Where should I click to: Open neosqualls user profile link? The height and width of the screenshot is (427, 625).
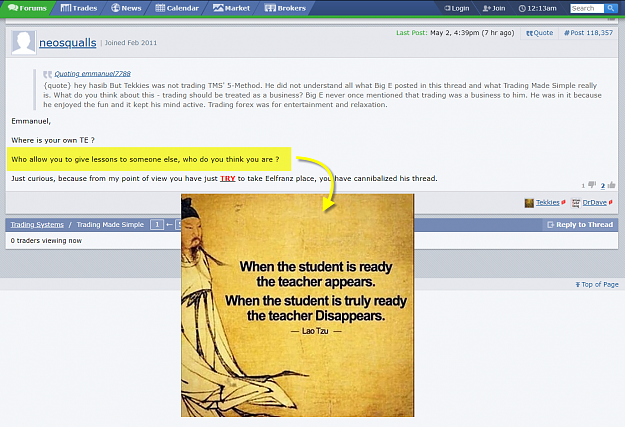68,43
